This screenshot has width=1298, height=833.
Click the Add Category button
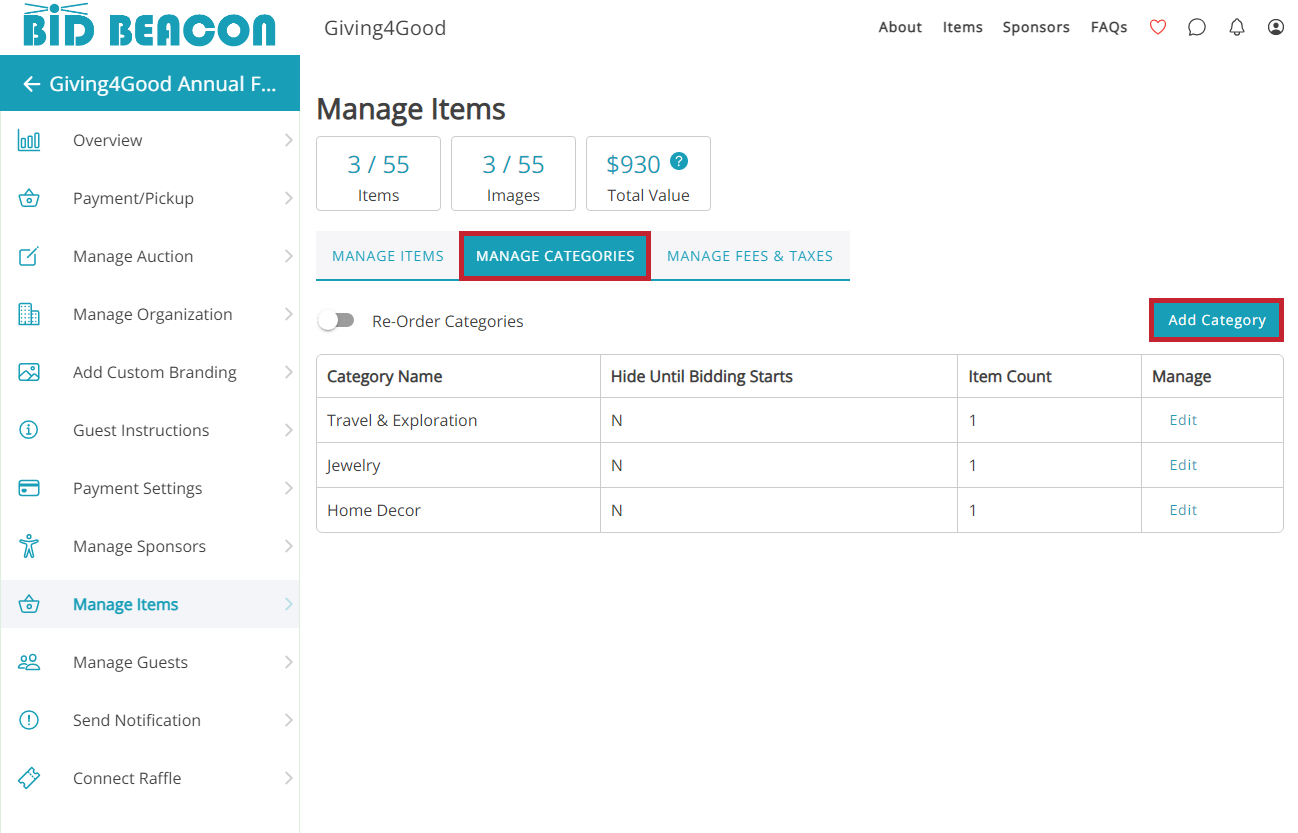click(x=1217, y=320)
